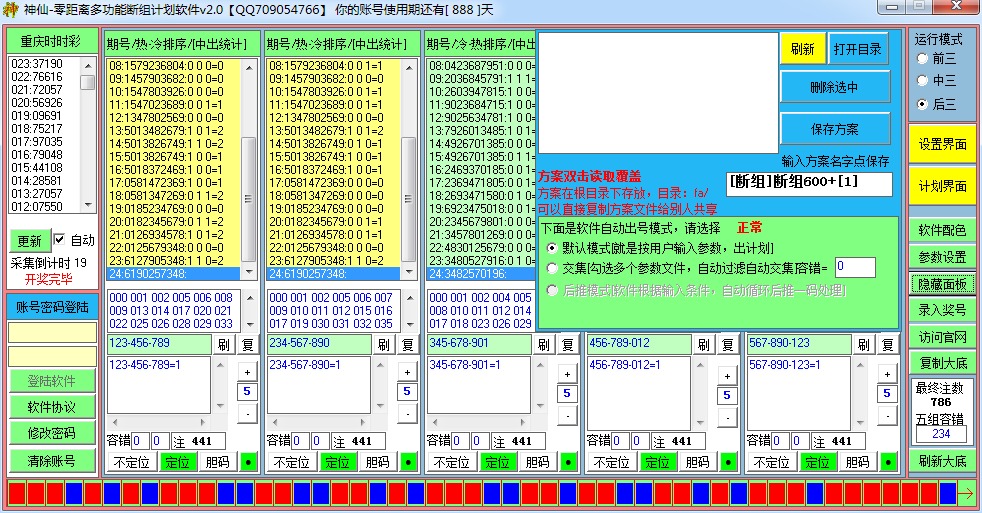Click the 保存方案 button
Viewport: 982px width, 513px height.
coord(834,129)
